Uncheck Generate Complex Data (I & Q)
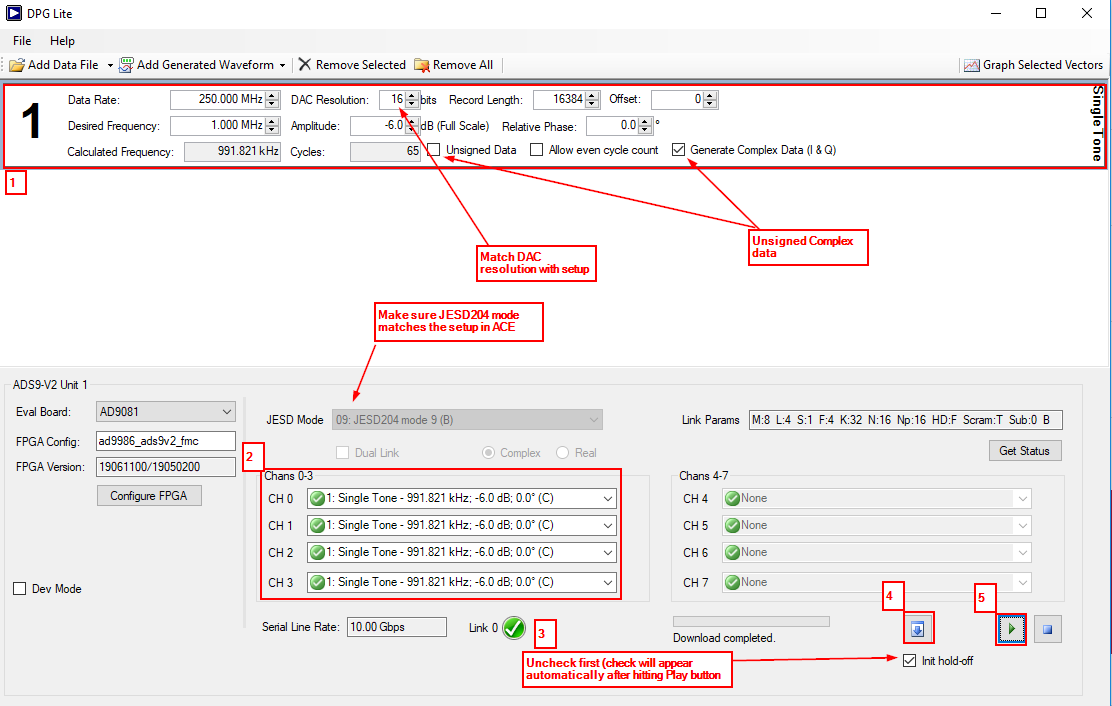The height and width of the screenshot is (706, 1112). (x=679, y=150)
